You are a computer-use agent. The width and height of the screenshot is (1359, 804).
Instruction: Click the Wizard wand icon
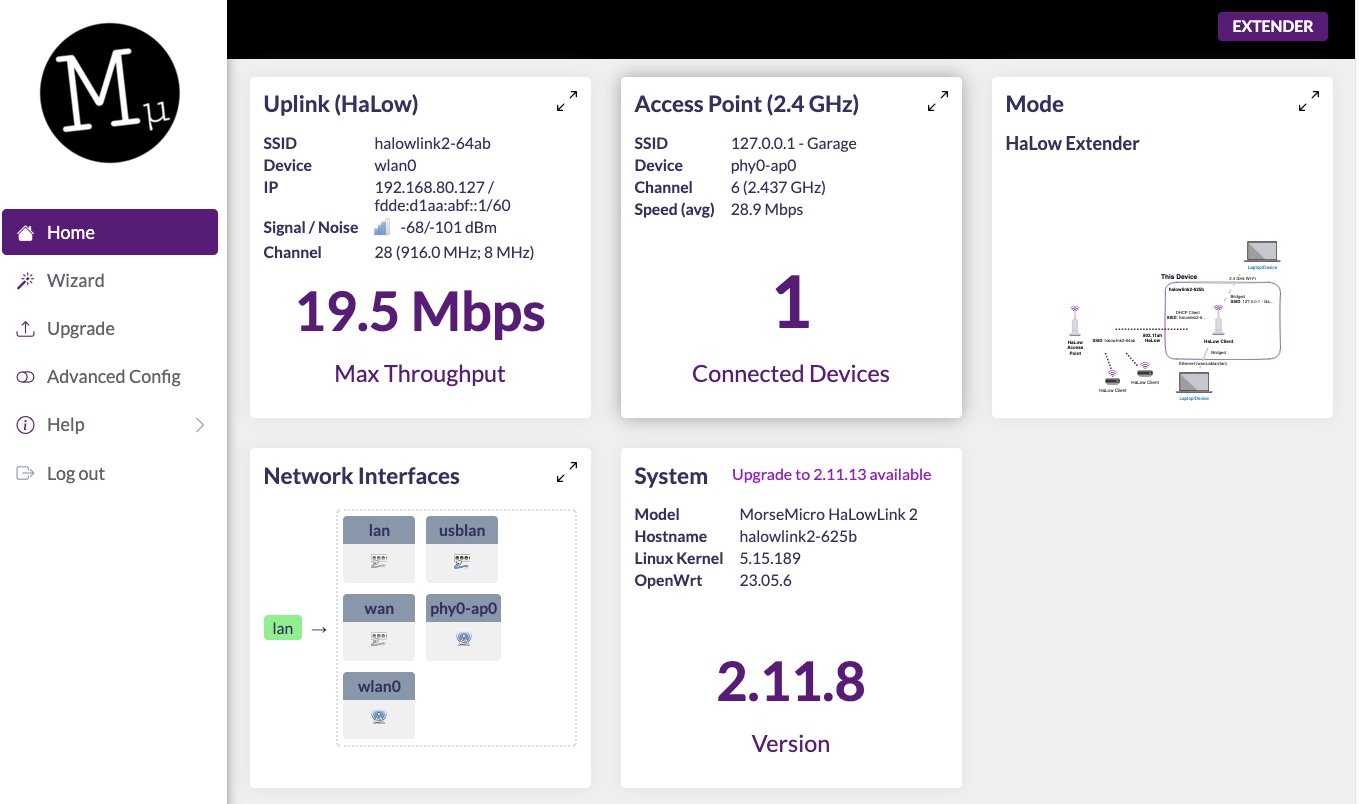[26, 280]
